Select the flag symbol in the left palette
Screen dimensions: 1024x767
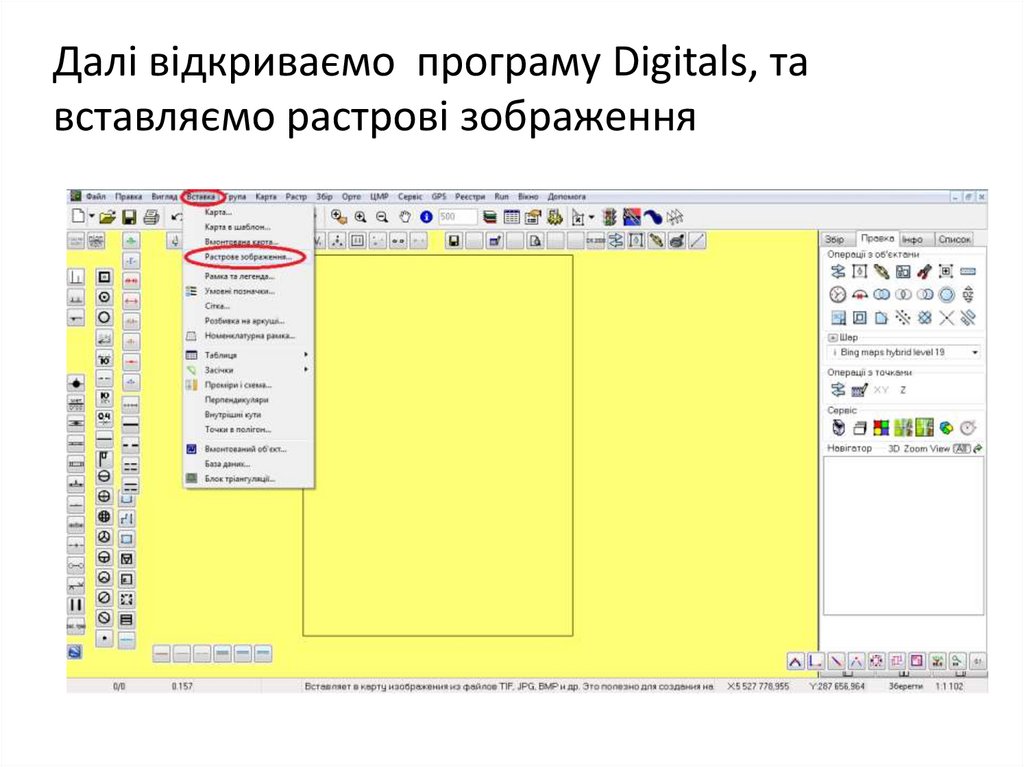[x=104, y=459]
